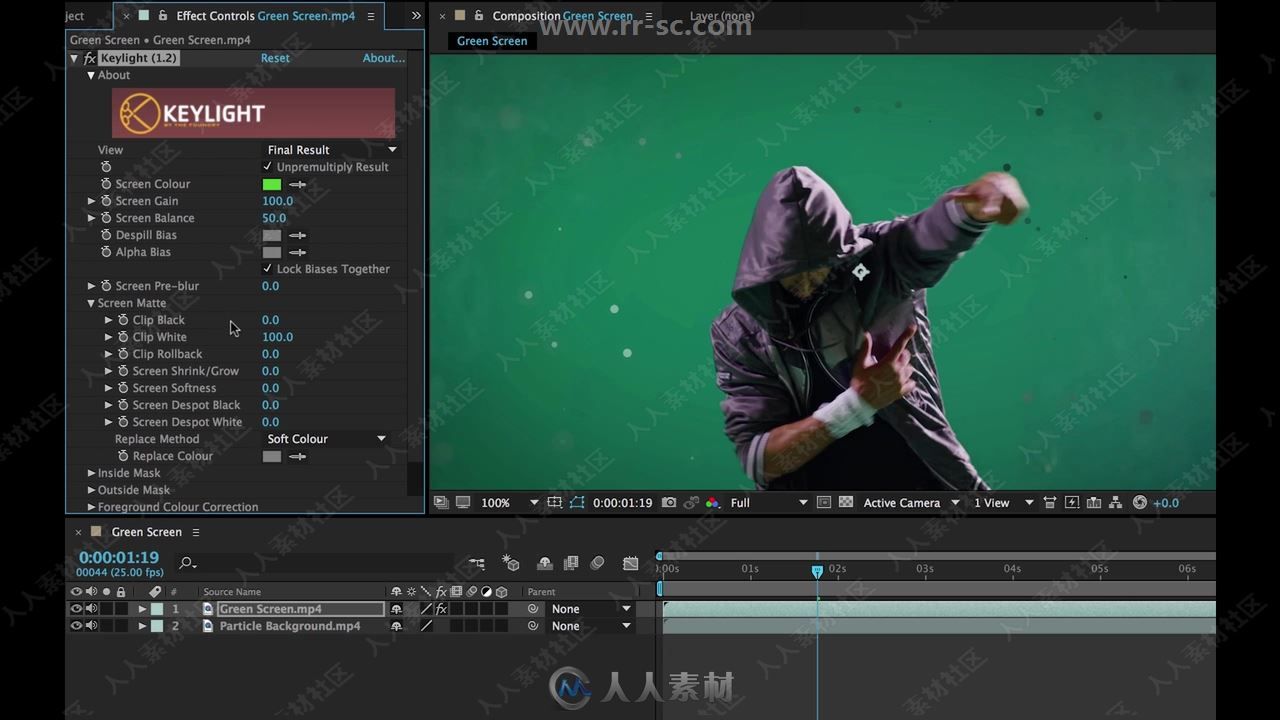This screenshot has height=720, width=1280.
Task: Enable Frame Blending icon in timeline
Action: pyautogui.click(x=571, y=564)
